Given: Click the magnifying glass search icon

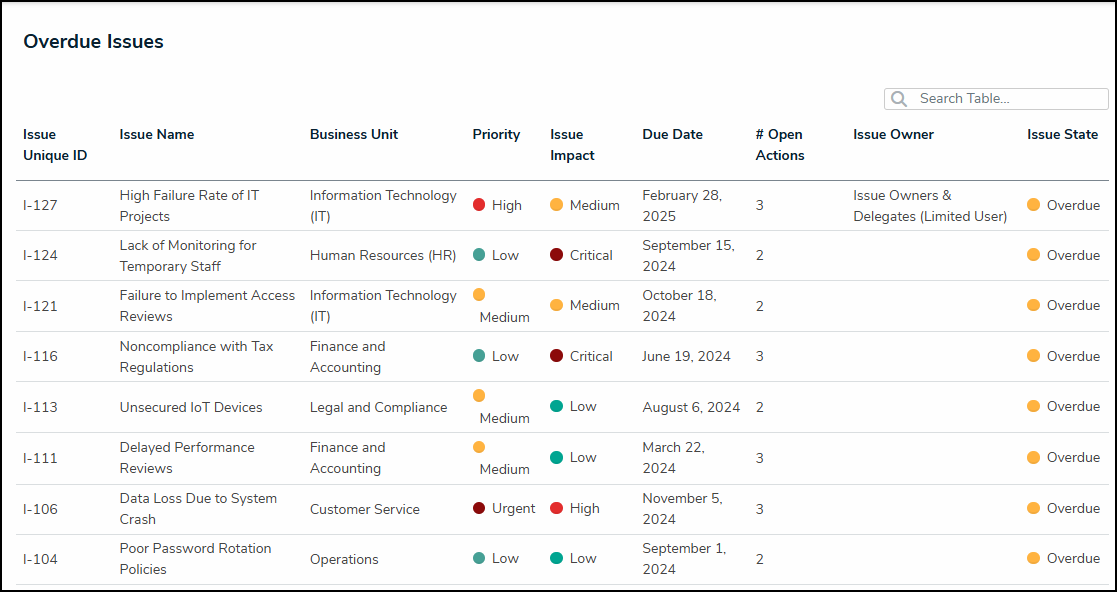Looking at the screenshot, I should coord(899,99).
